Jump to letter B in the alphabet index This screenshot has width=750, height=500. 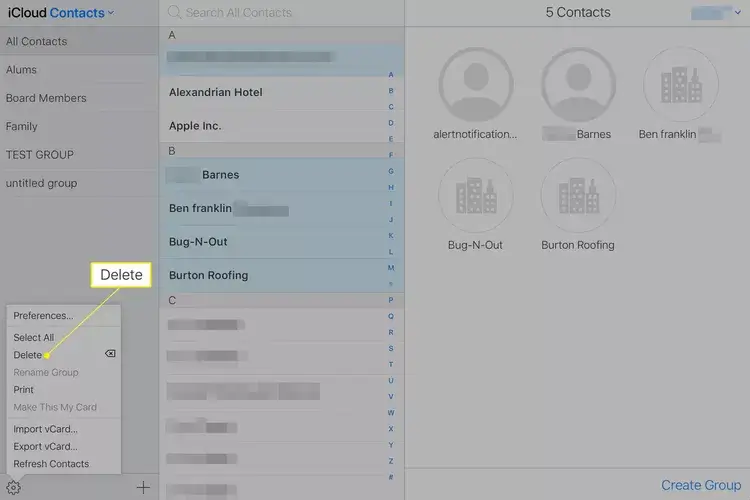pyautogui.click(x=391, y=91)
